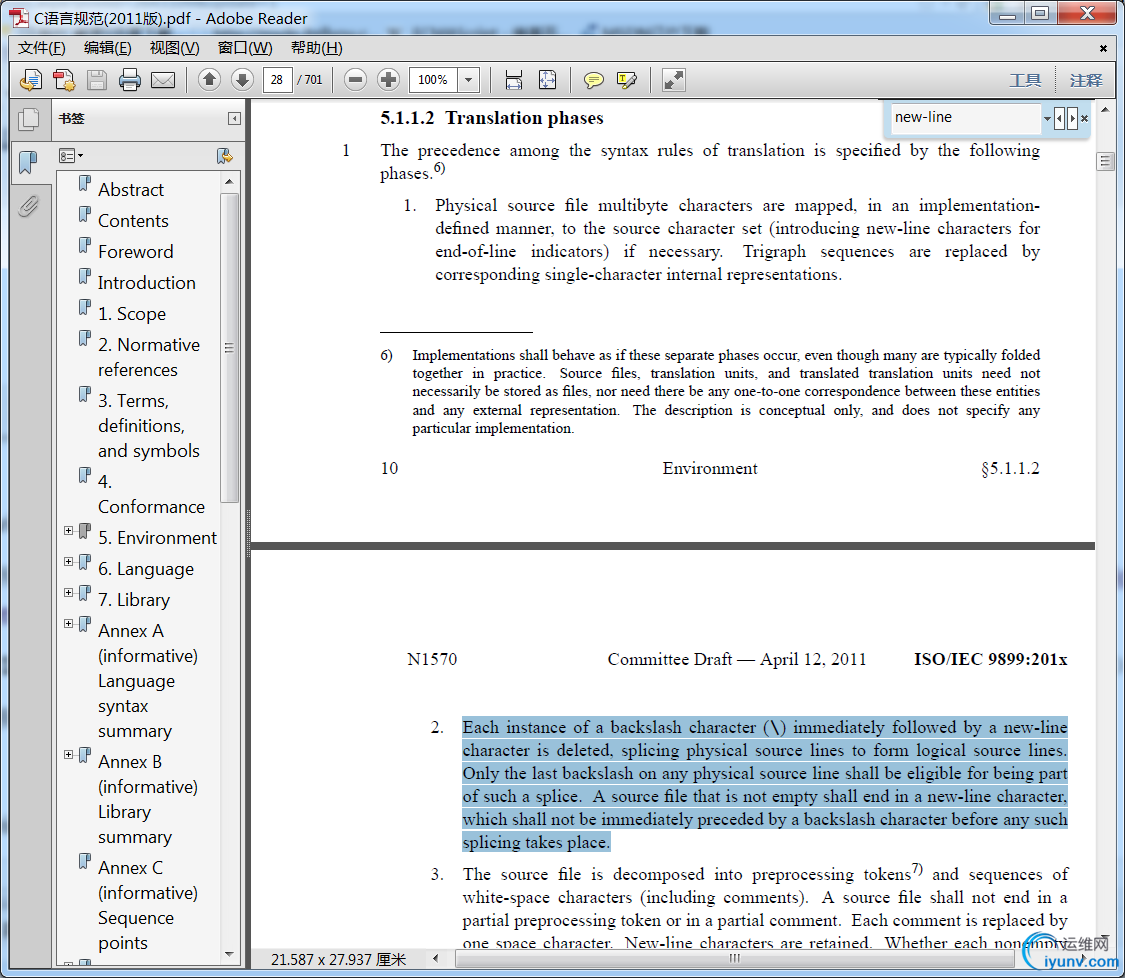1125x978 pixels.
Task: Zoom in with the plus button
Action: 388,80
